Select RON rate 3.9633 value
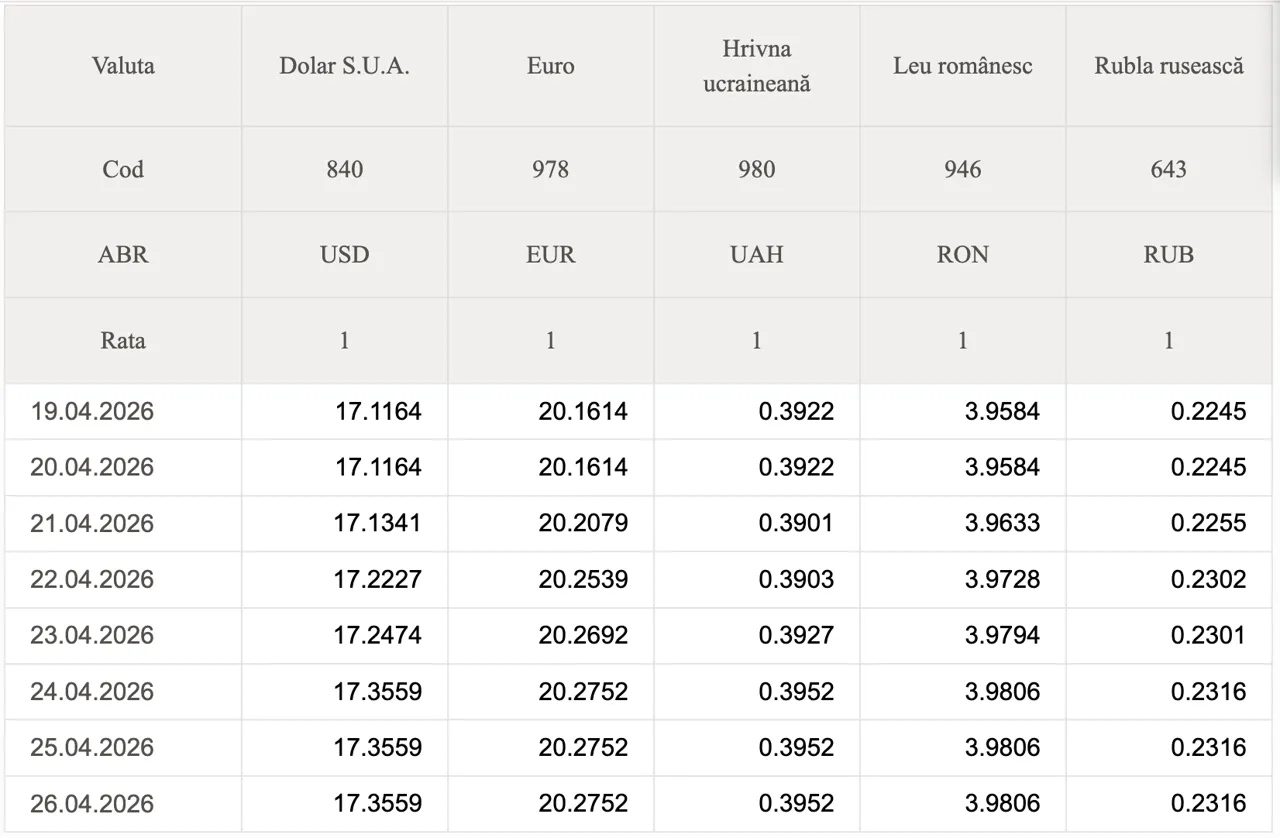1280x838 pixels. (1002, 523)
